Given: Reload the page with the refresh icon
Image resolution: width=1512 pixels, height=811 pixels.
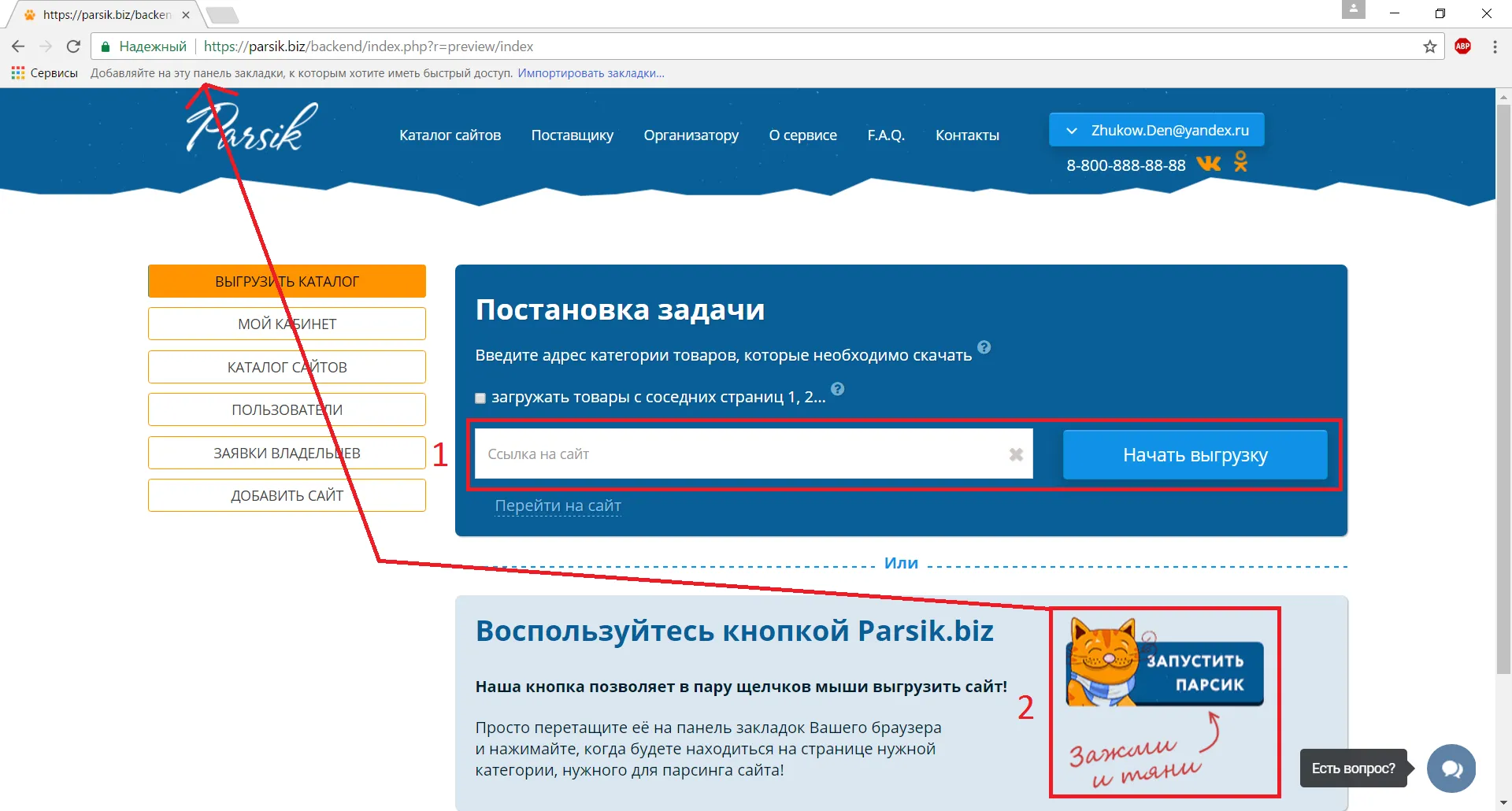Looking at the screenshot, I should (73, 46).
